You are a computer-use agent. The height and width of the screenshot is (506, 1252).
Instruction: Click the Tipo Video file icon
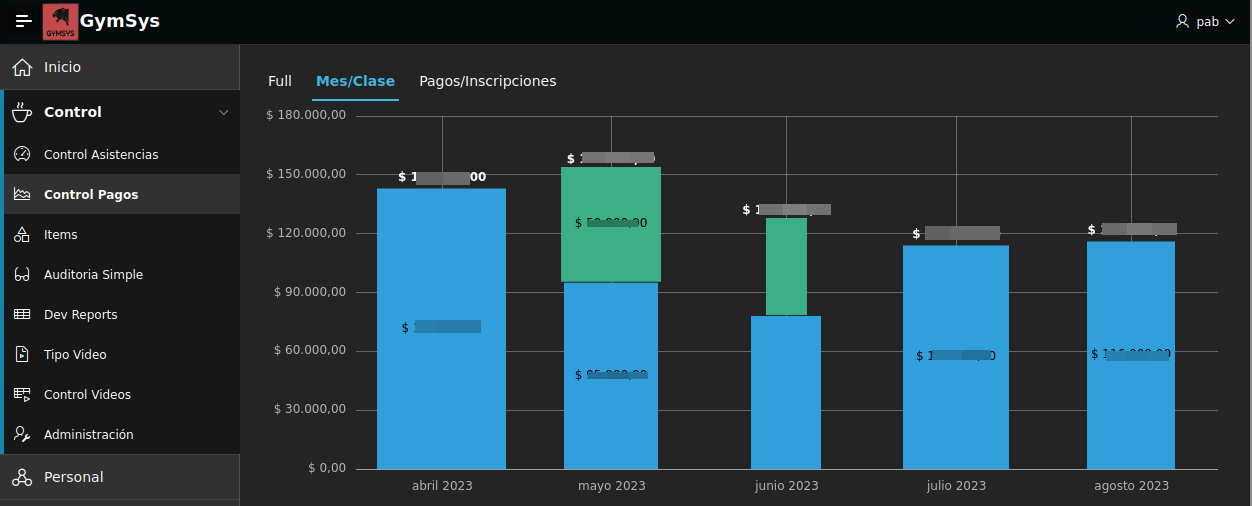tap(22, 355)
